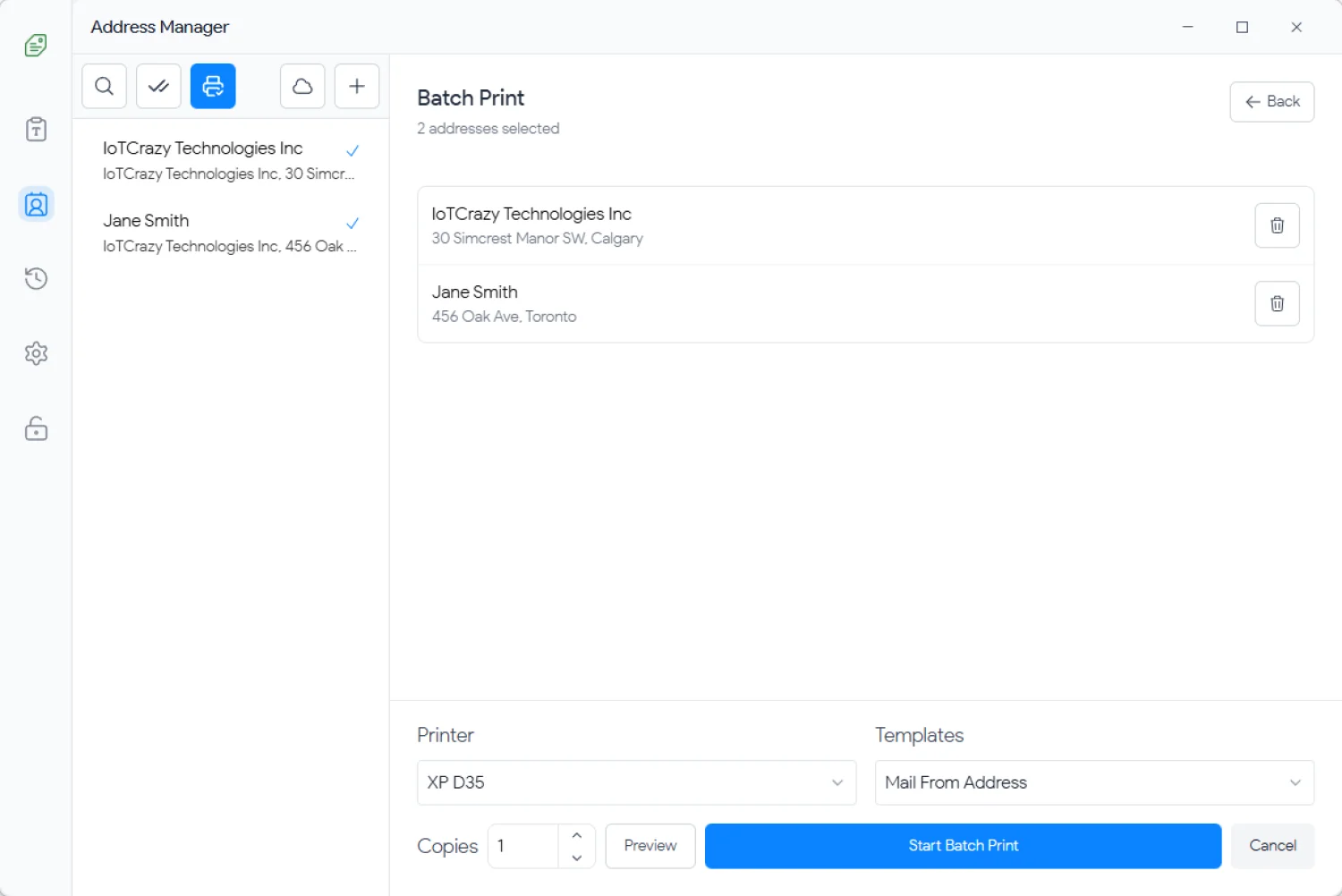The image size is (1342, 896).
Task: Increase copies with the up arrow
Action: [577, 835]
